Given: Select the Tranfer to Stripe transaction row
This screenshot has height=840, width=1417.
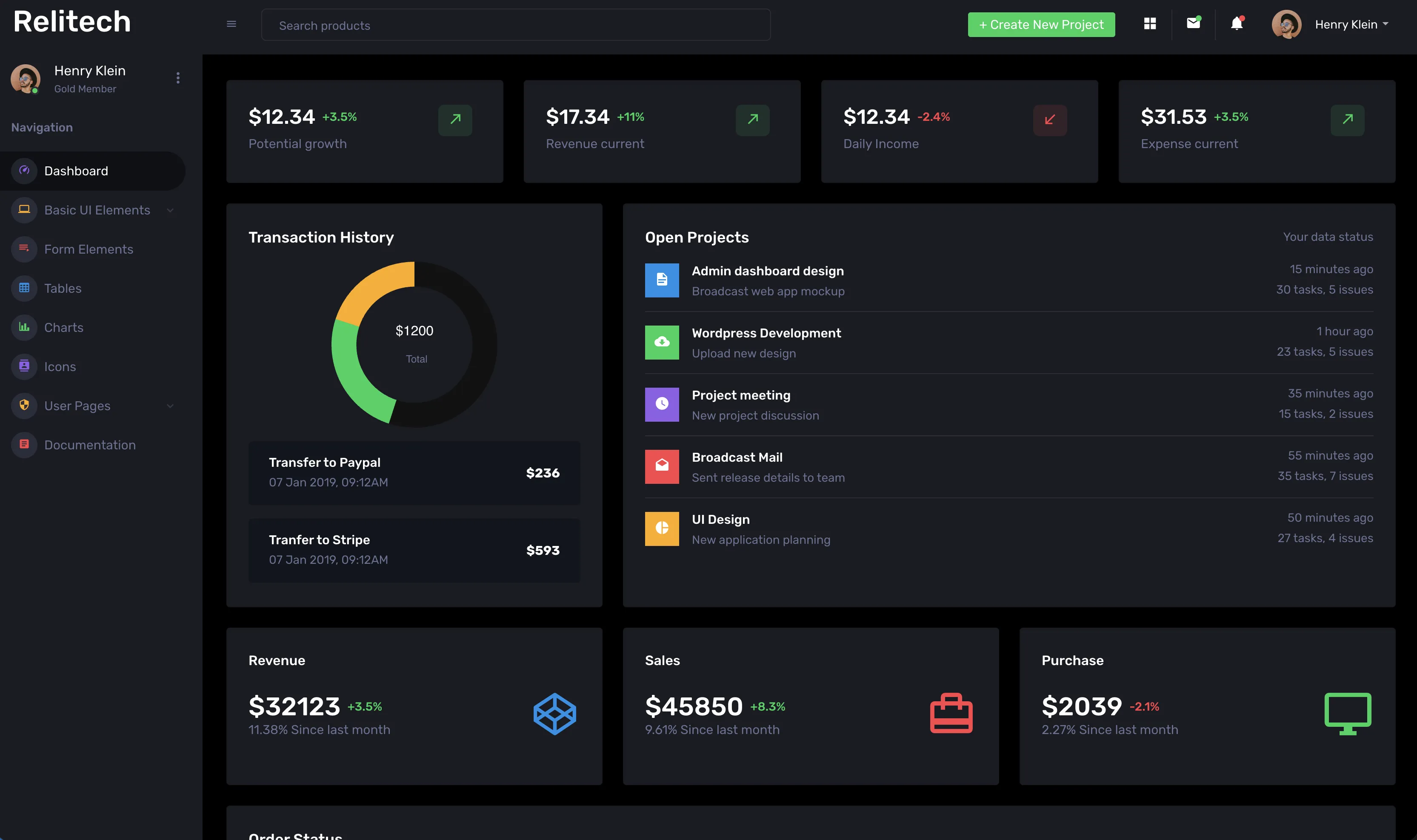Looking at the screenshot, I should coord(414,550).
